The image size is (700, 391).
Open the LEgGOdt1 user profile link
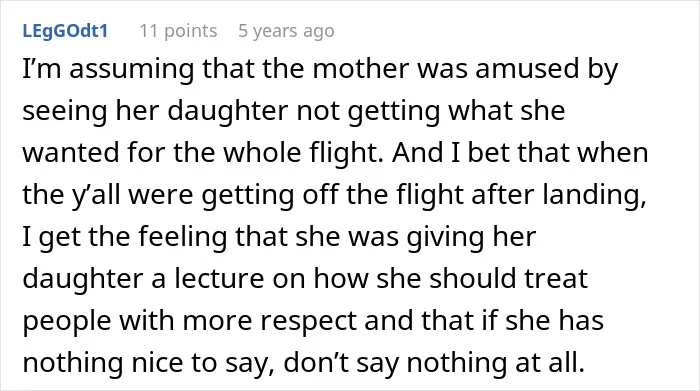(65, 31)
